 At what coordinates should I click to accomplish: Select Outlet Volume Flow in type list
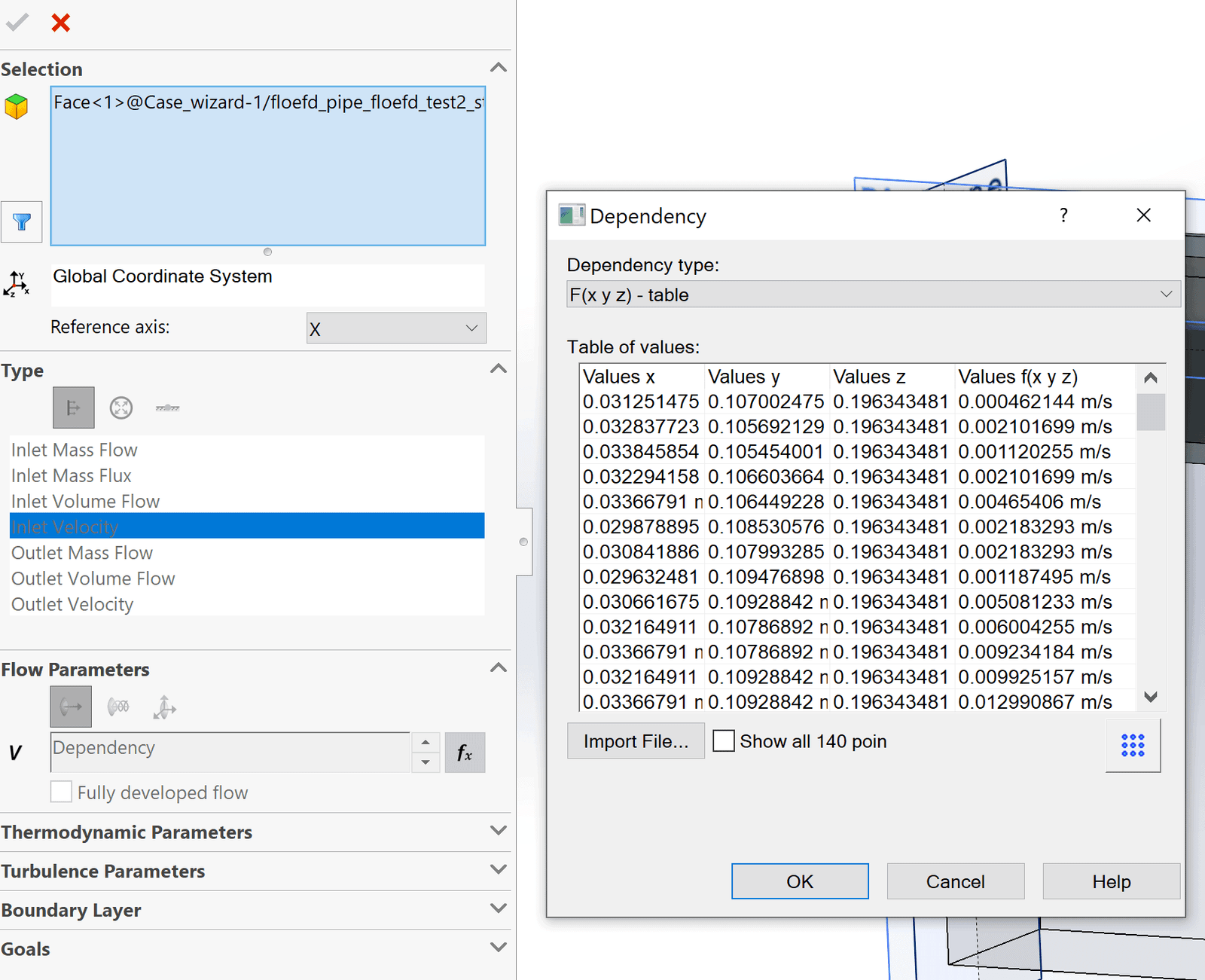tap(247, 579)
